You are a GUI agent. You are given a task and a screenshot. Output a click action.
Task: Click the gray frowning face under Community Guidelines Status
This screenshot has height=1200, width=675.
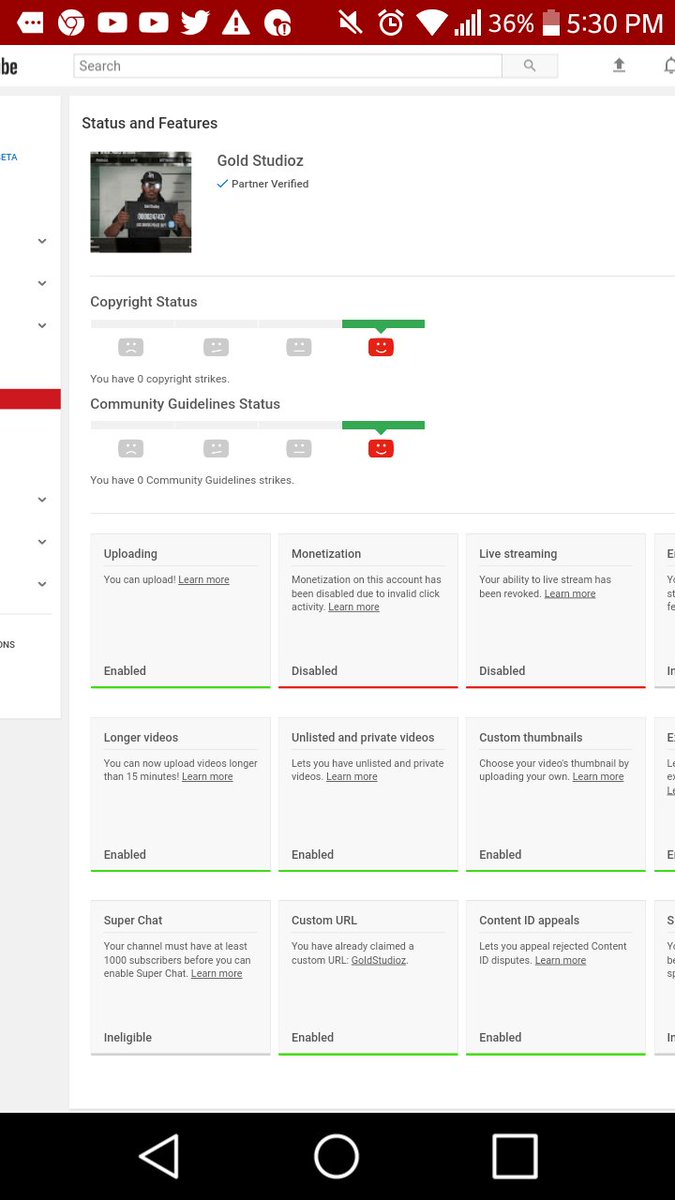131,448
